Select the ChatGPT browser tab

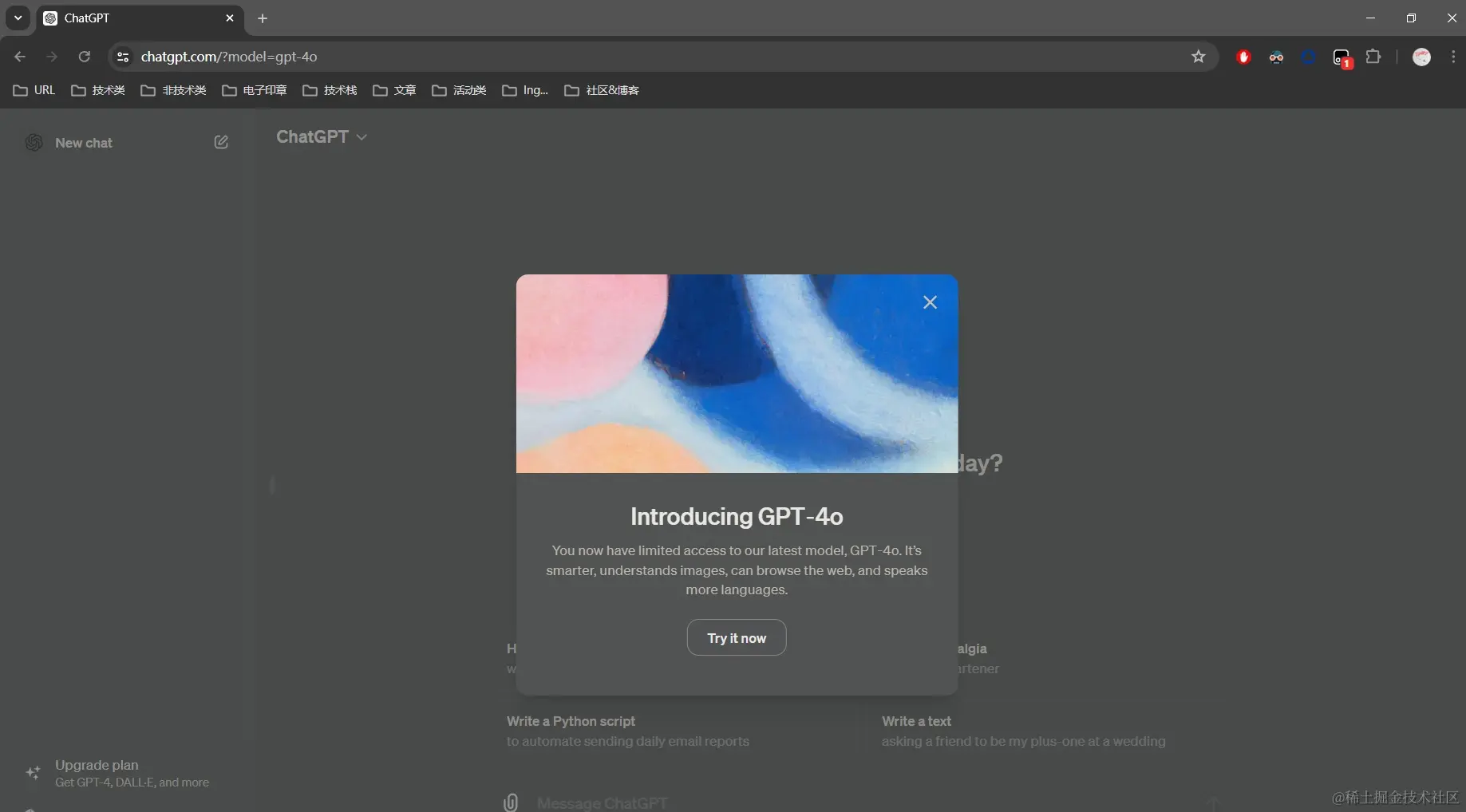pyautogui.click(x=140, y=18)
